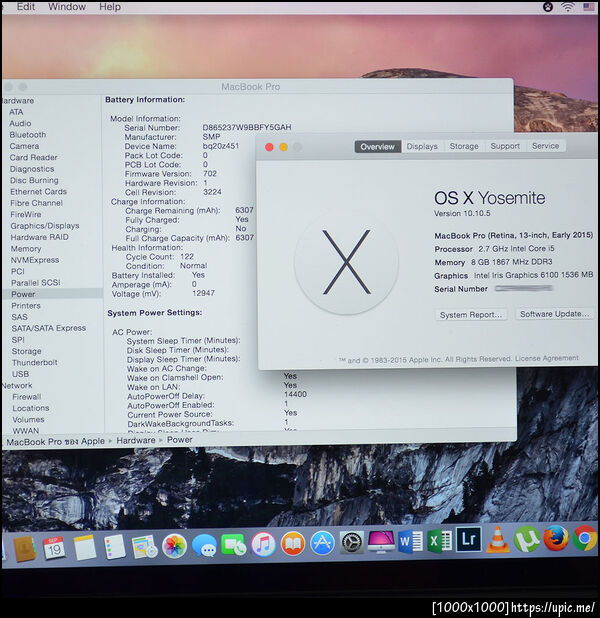Open the Window menu
The height and width of the screenshot is (618, 600).
pos(67,7)
